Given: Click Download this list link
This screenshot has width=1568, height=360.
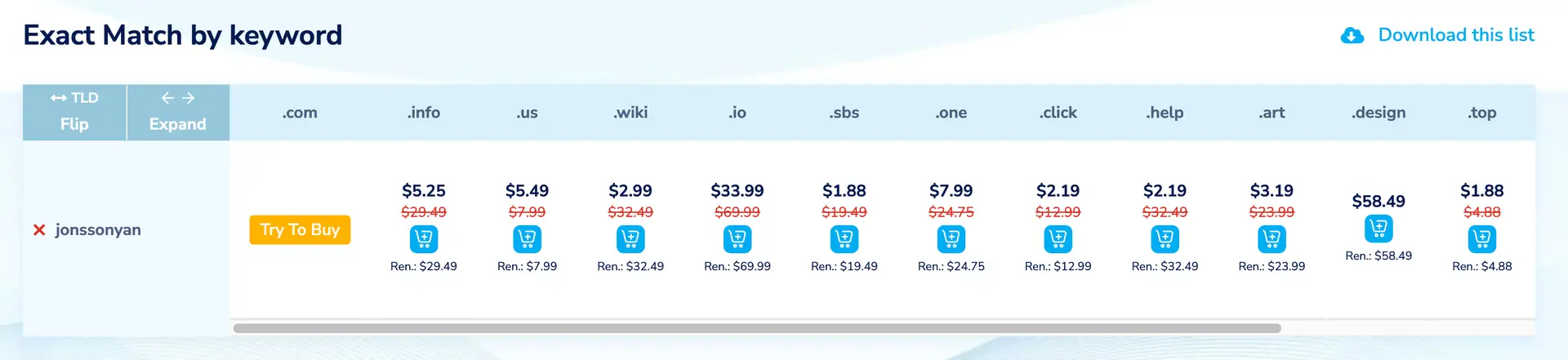Looking at the screenshot, I should coord(1456,35).
